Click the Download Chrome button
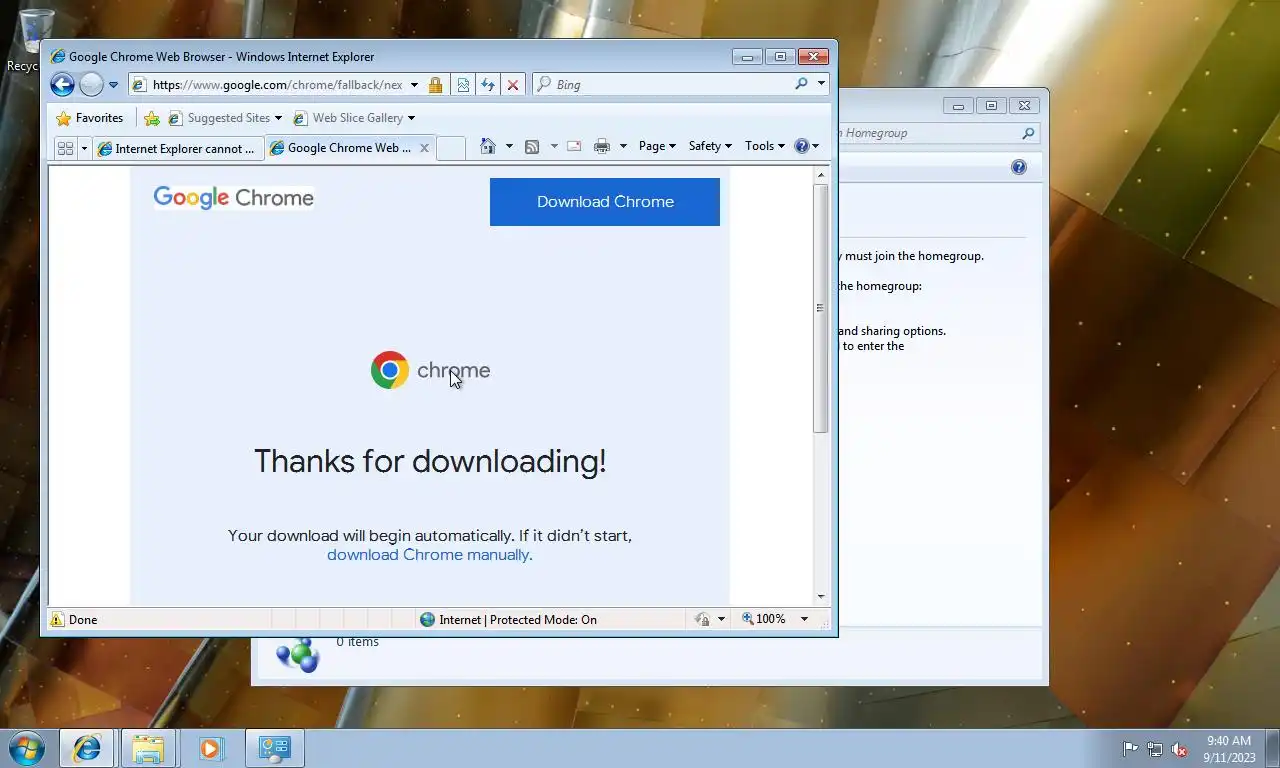Viewport: 1280px width, 768px height. (x=605, y=202)
